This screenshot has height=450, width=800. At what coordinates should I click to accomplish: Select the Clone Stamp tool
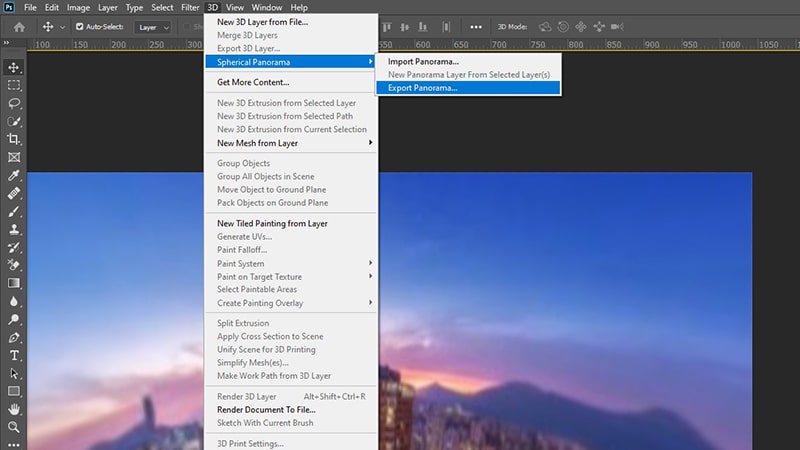pos(14,229)
